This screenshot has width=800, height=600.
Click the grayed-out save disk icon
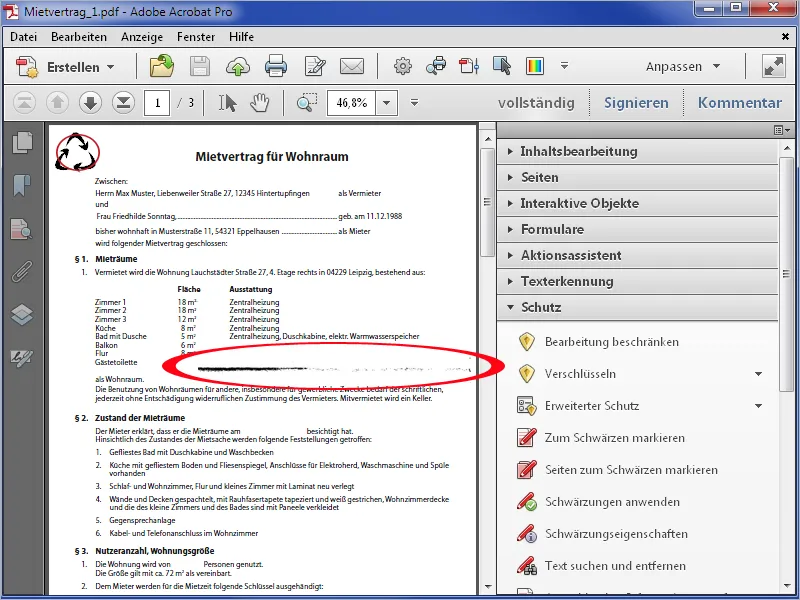tap(200, 66)
